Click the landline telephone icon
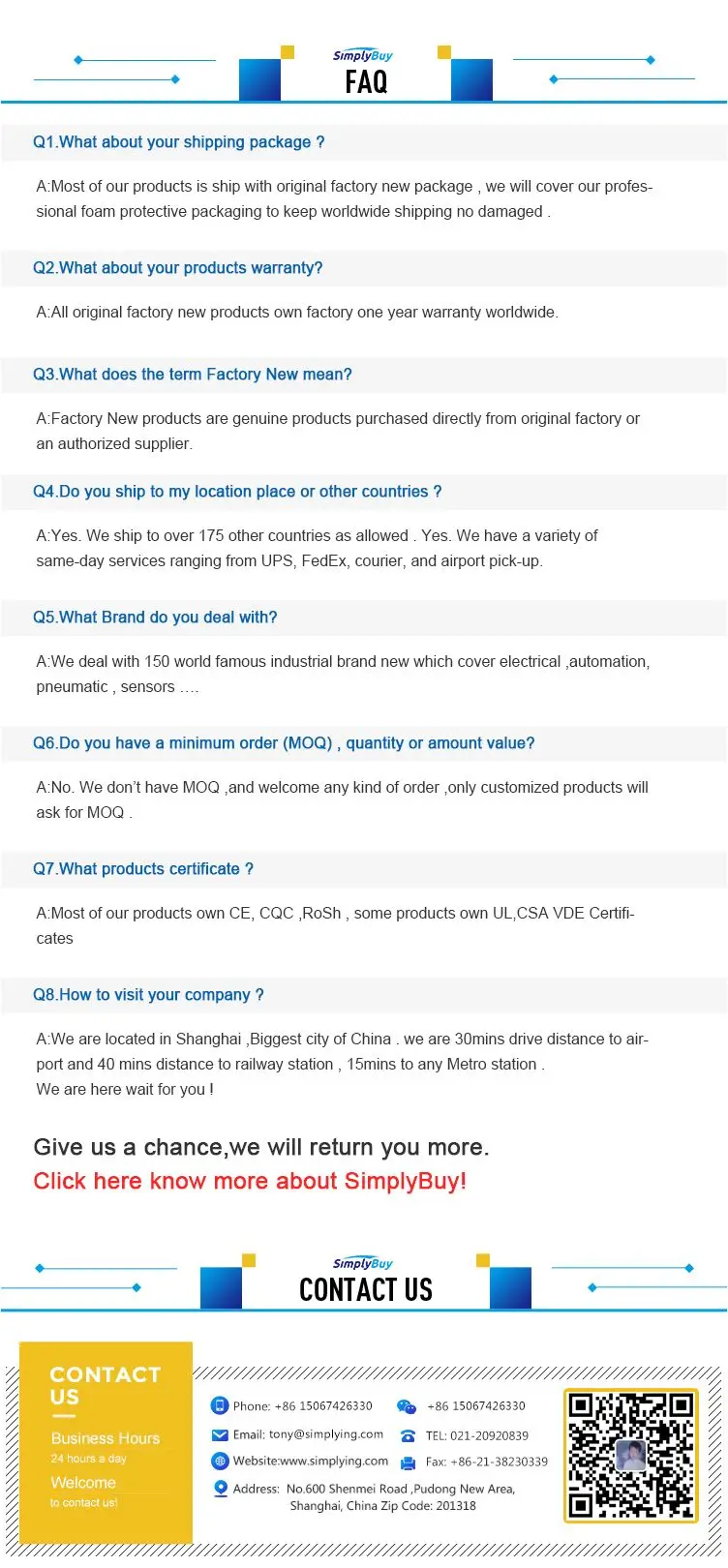 pos(408,1435)
